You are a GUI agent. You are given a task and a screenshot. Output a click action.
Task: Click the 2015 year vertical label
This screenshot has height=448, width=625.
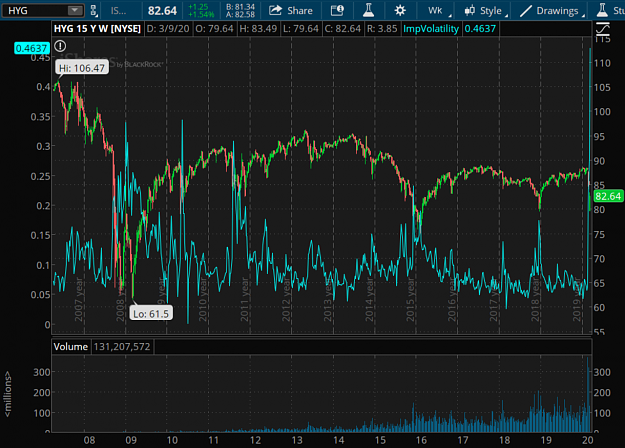411,300
